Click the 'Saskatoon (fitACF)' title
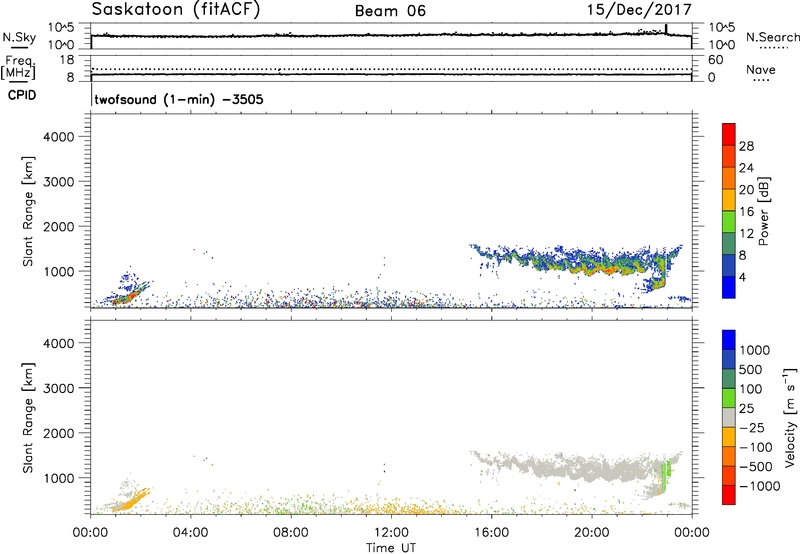The width and height of the screenshot is (800, 554). (176, 9)
